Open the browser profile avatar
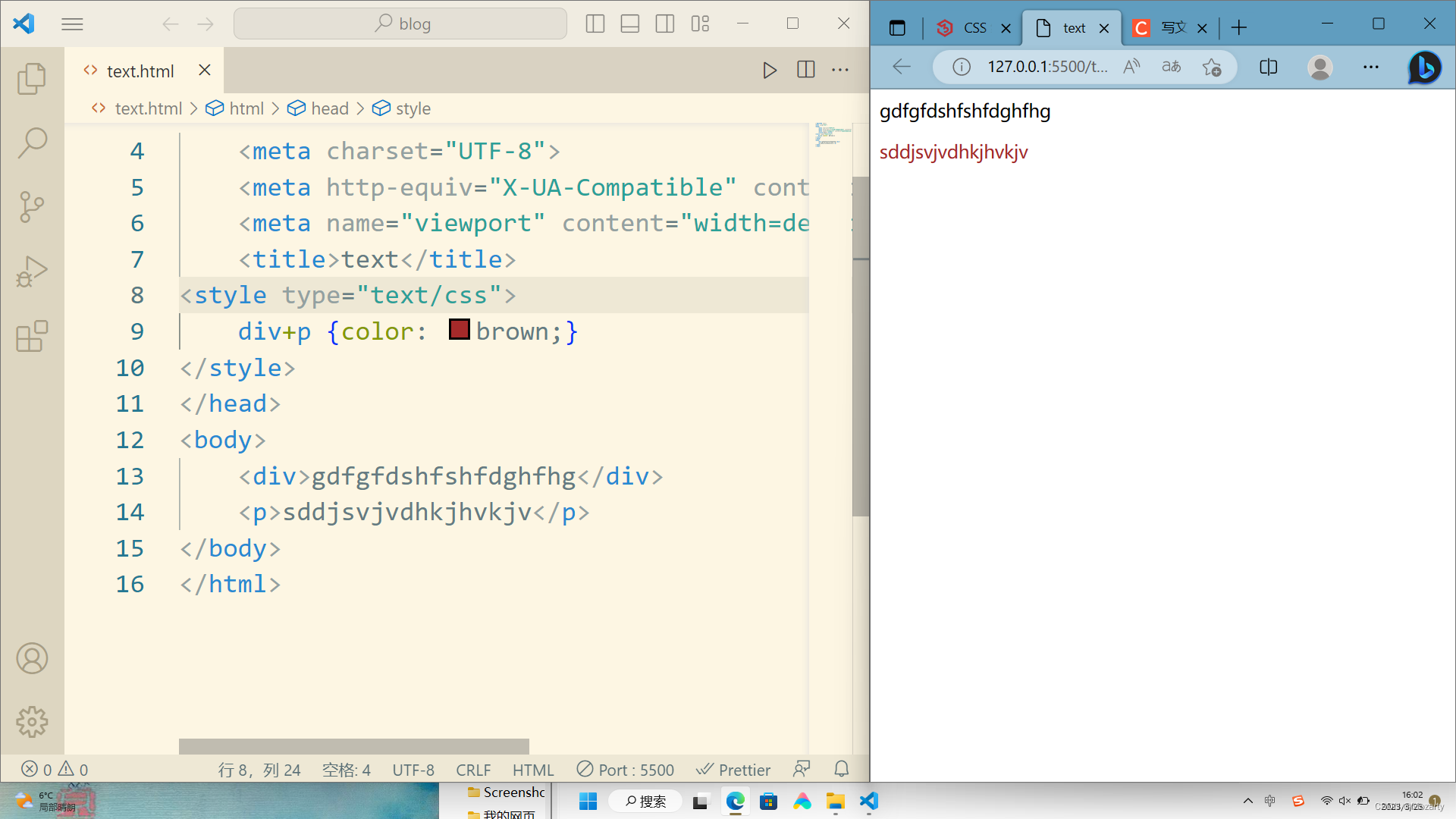Screen dimensions: 1456x819 (1320, 67)
